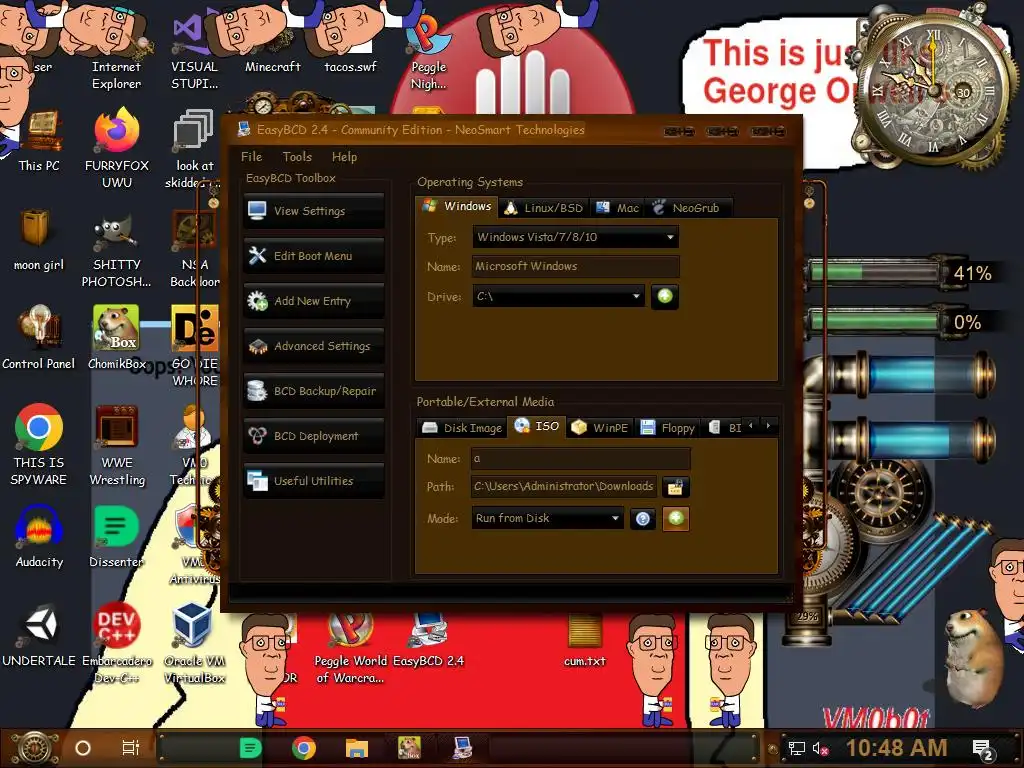
Task: Click the ISO Name input field
Action: 581,458
